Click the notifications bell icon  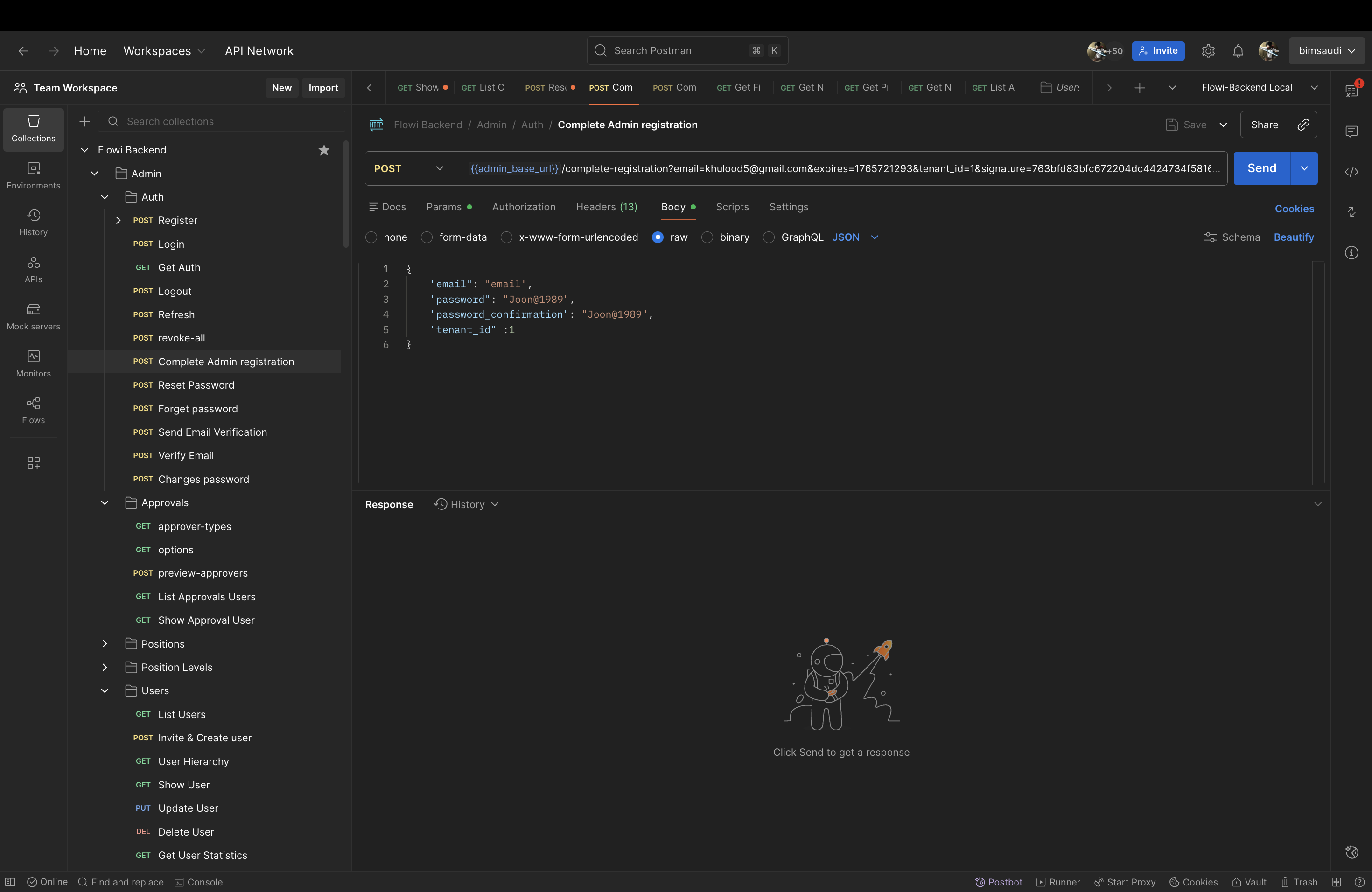pyautogui.click(x=1238, y=51)
